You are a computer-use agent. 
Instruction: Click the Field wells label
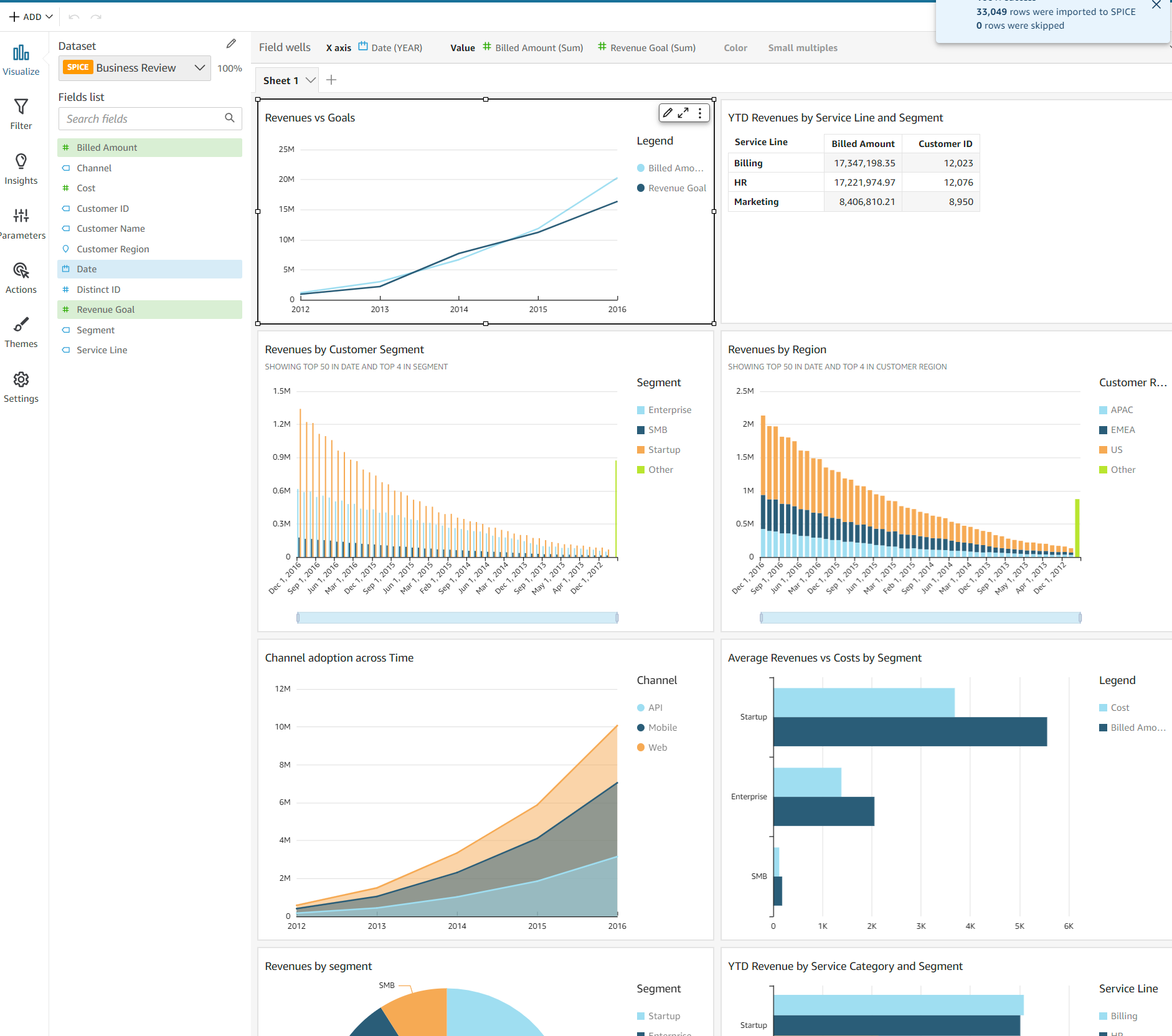pos(285,47)
